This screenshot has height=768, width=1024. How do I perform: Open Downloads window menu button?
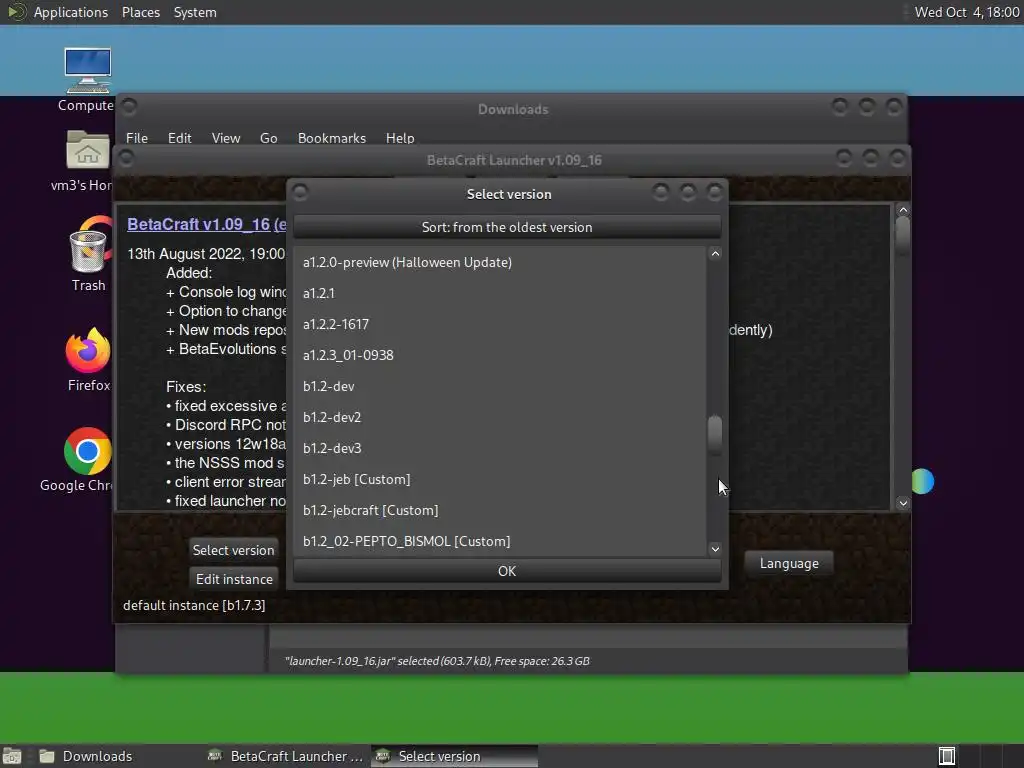click(x=129, y=105)
